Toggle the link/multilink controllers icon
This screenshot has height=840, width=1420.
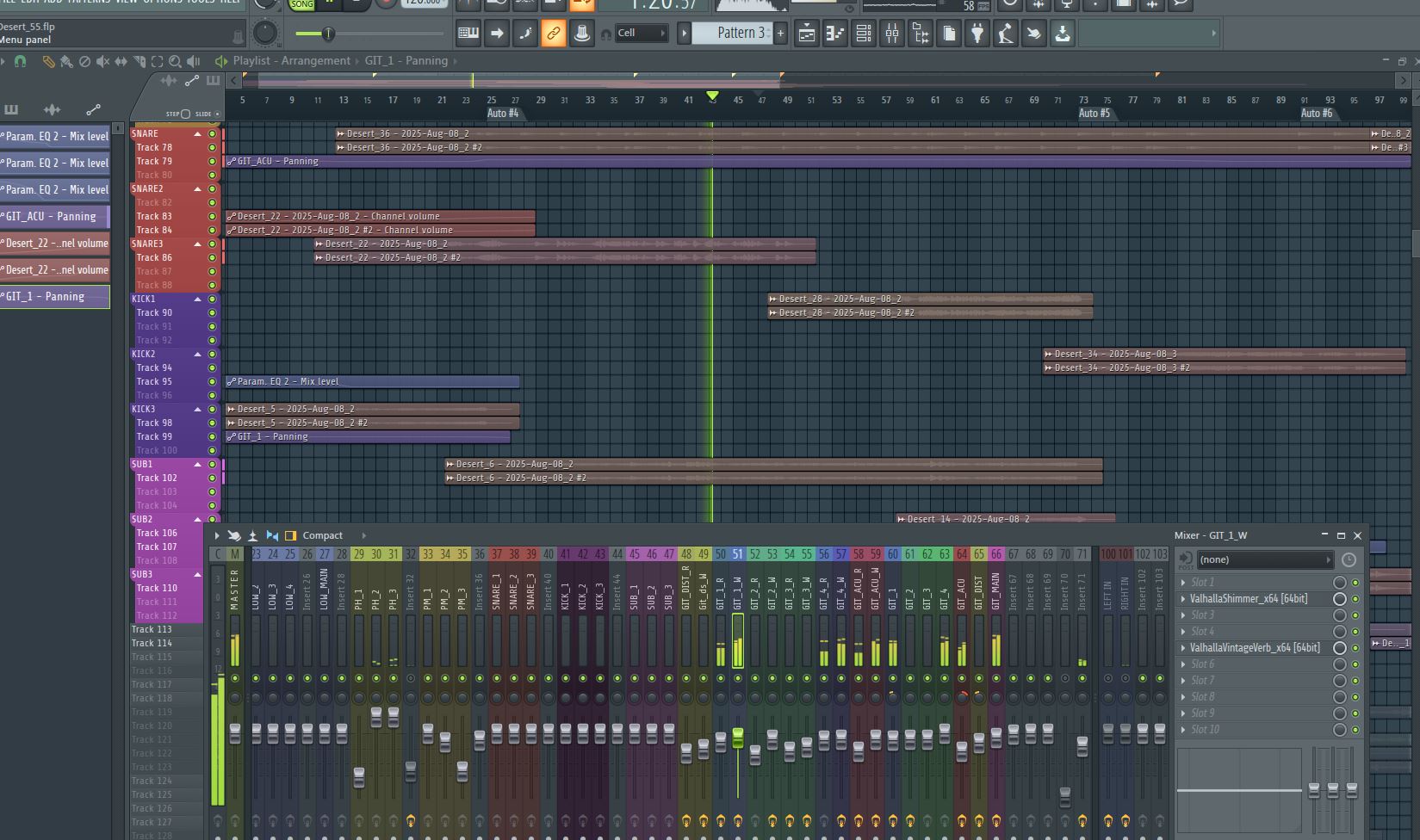553,34
